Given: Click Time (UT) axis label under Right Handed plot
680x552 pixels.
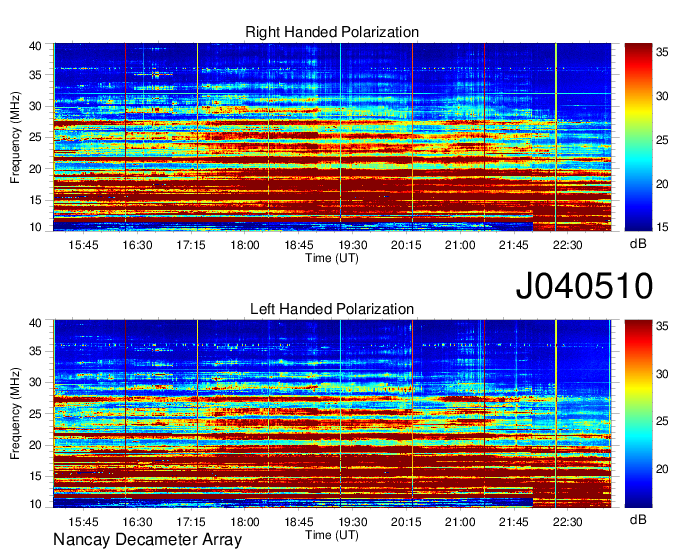Looking at the screenshot, I should coord(332,258).
